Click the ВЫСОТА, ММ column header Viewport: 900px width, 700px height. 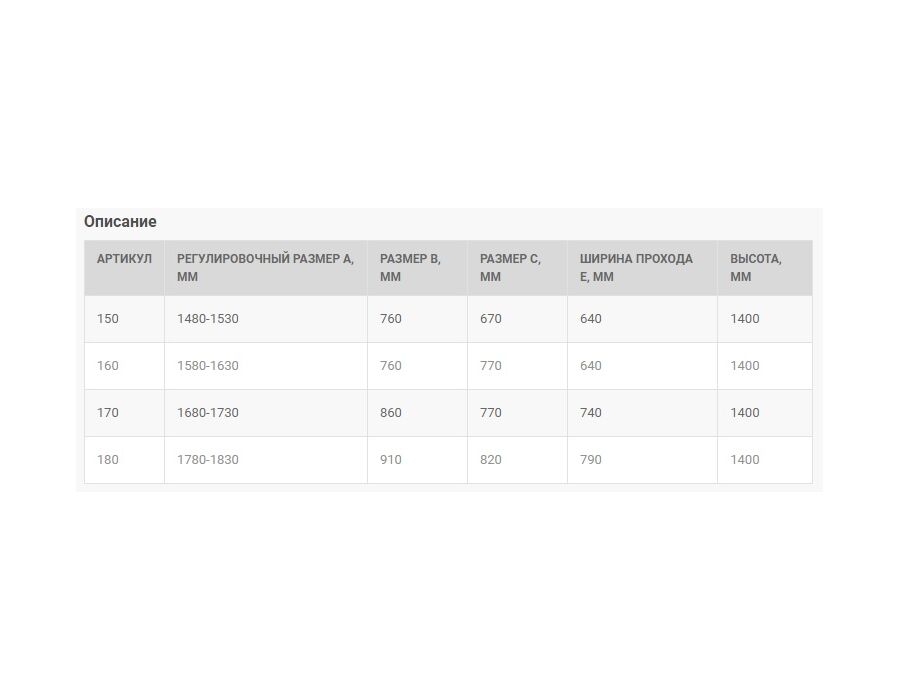coord(765,268)
